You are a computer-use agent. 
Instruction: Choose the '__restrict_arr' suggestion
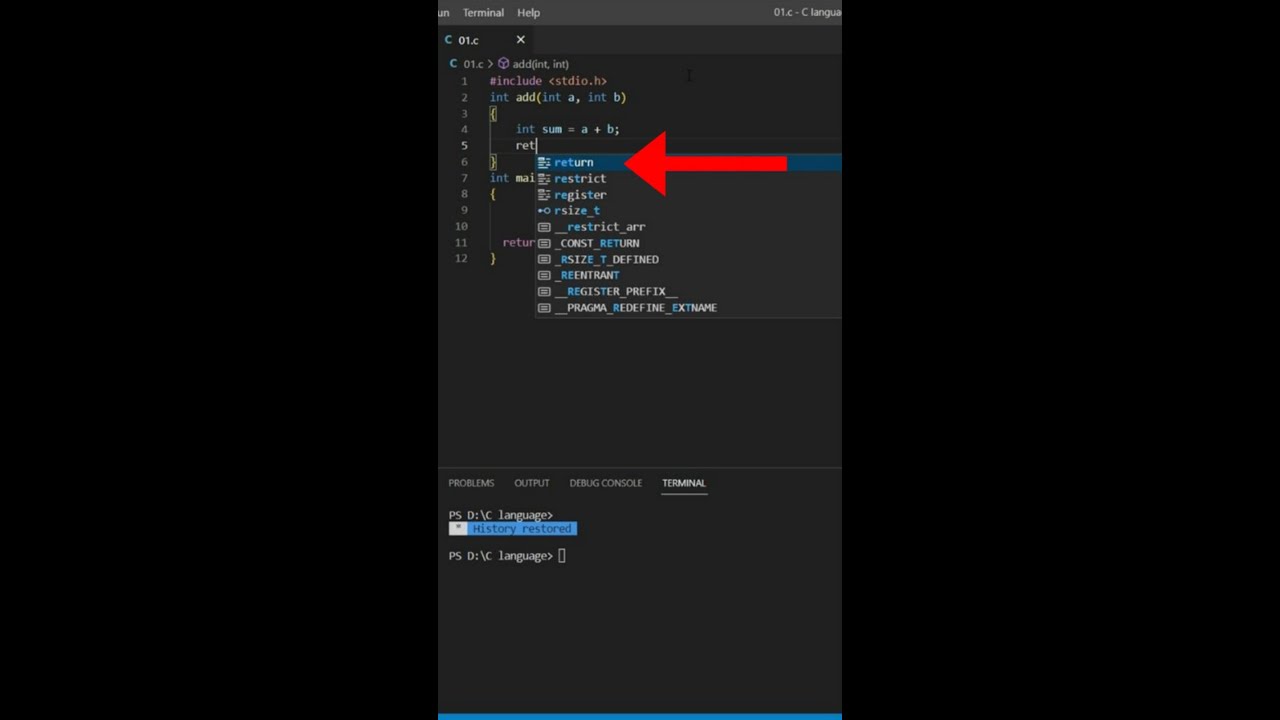coord(688,227)
